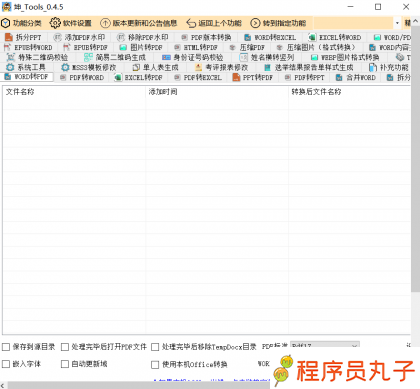This screenshot has height=389, width=420.
Task: Switch to PDF转WORD tab
Action: [82, 77]
